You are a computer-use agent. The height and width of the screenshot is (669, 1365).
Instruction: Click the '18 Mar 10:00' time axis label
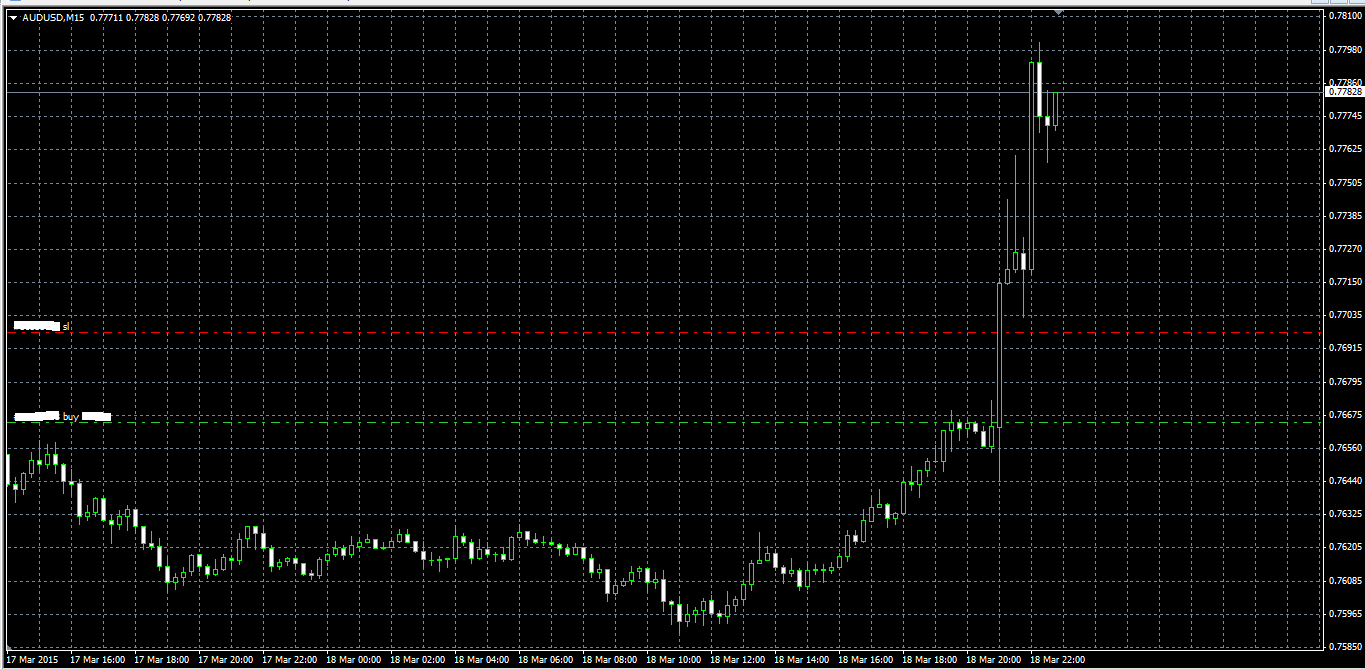pos(674,660)
